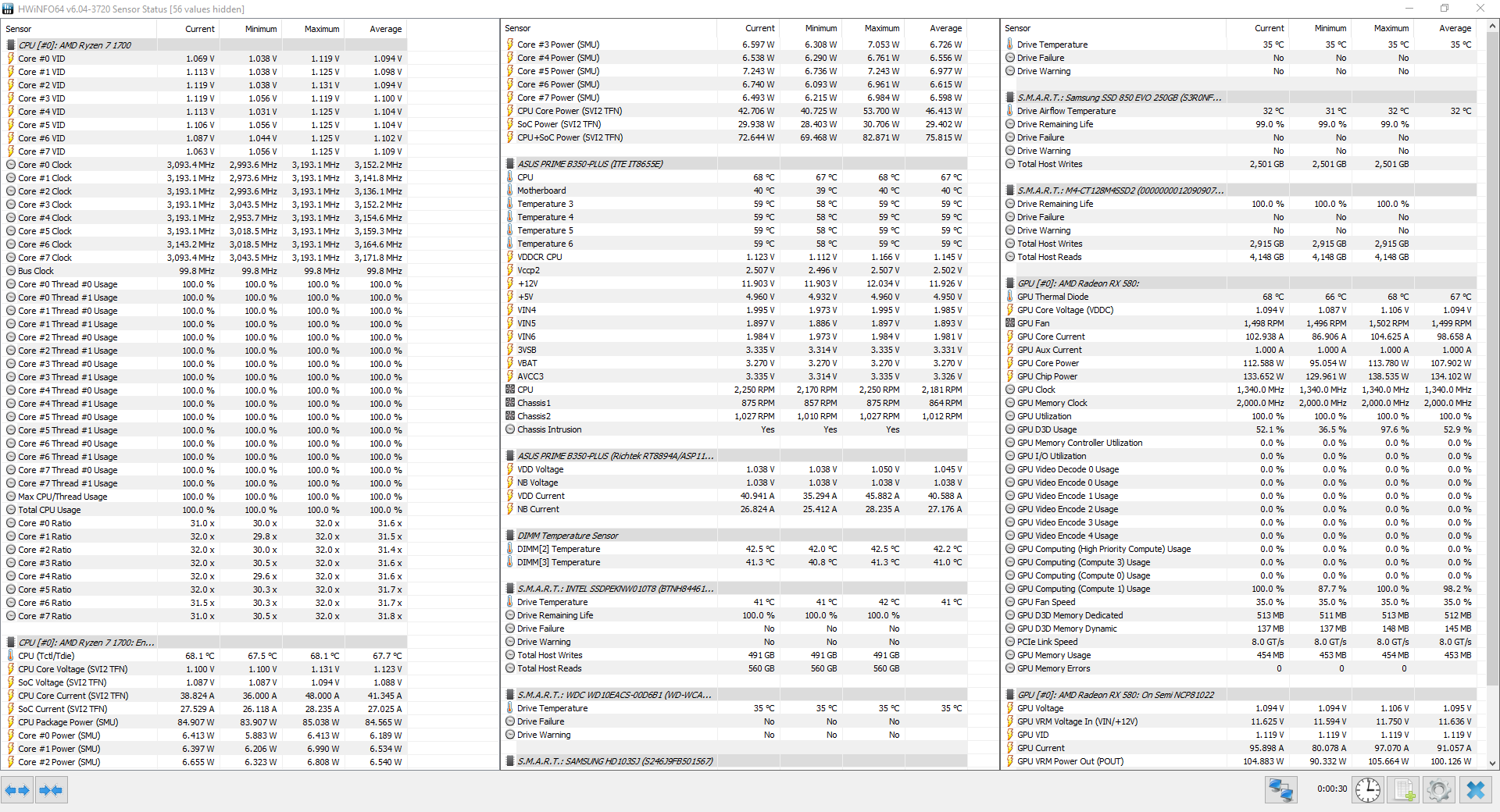The width and height of the screenshot is (1500, 812).
Task: Select GPU [#0]: AMD Radeon RX 580: On Semi NCP81022
Action: [x=1240, y=695]
